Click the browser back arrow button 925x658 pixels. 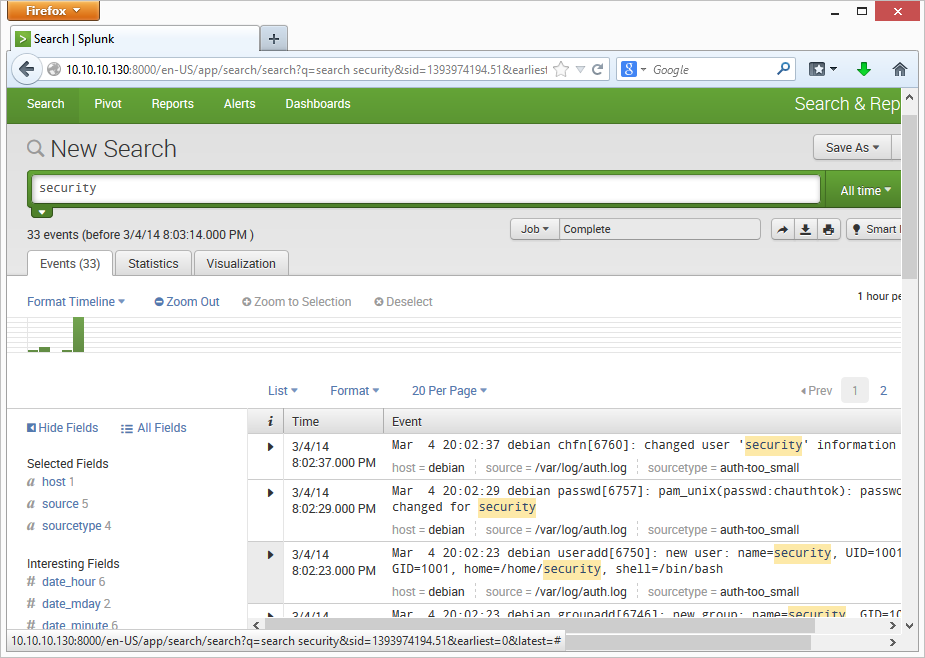click(27, 70)
